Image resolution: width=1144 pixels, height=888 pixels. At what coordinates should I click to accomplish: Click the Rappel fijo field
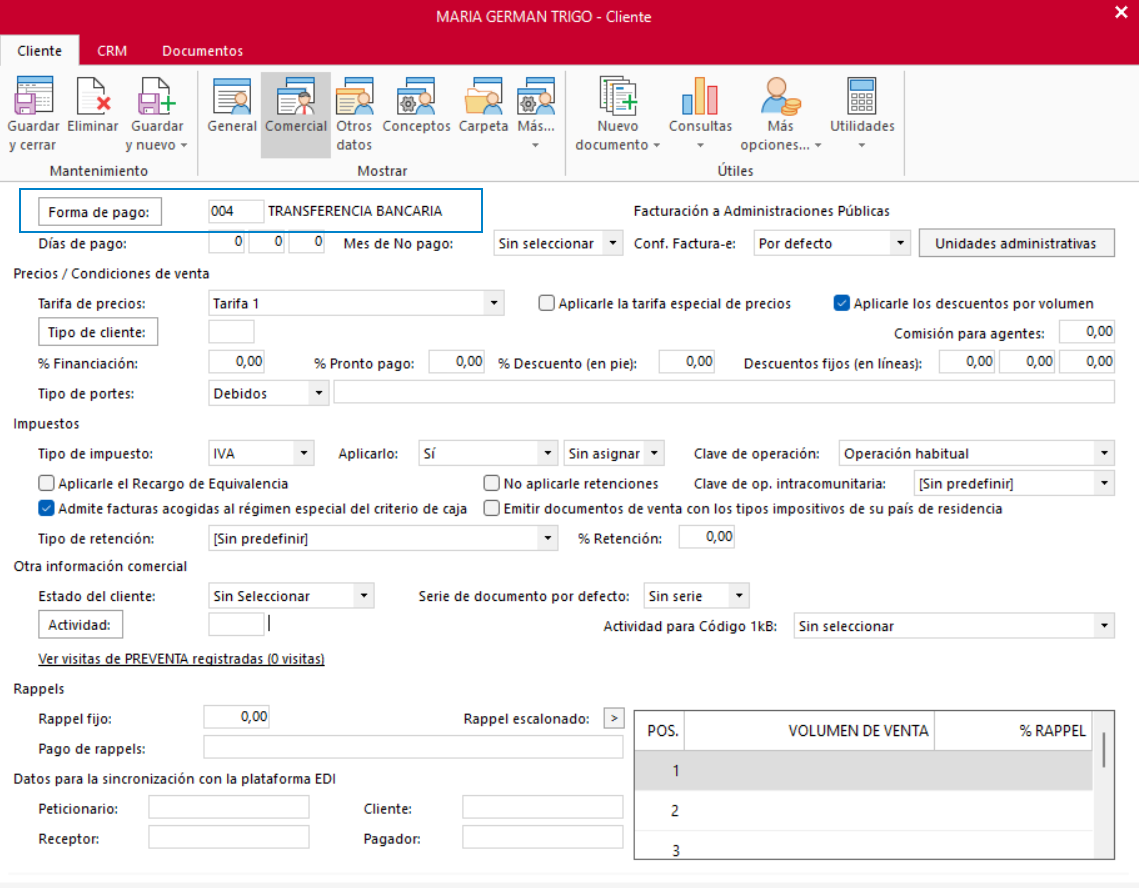236,717
